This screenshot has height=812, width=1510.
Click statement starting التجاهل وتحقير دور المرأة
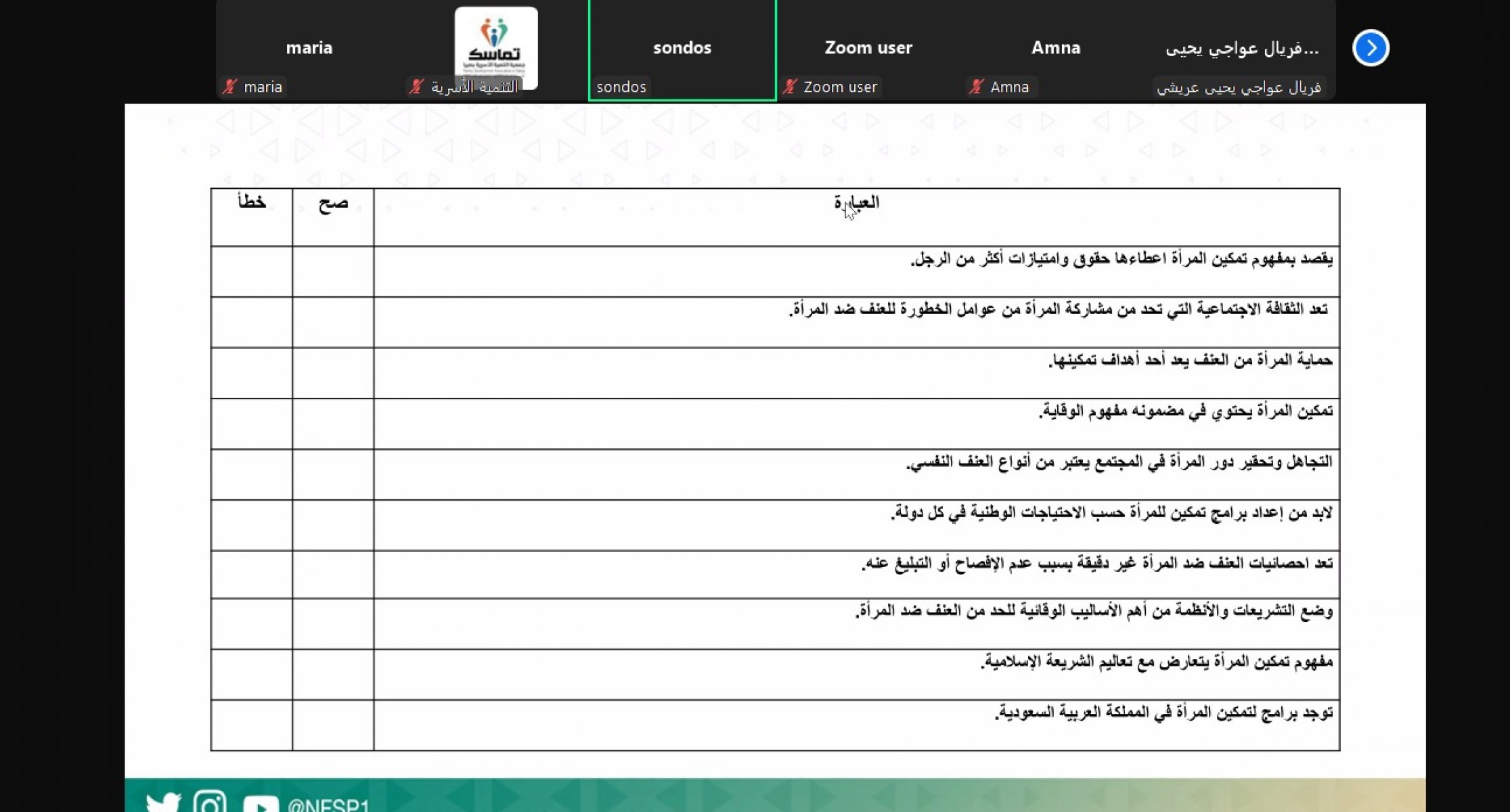[1119, 461]
